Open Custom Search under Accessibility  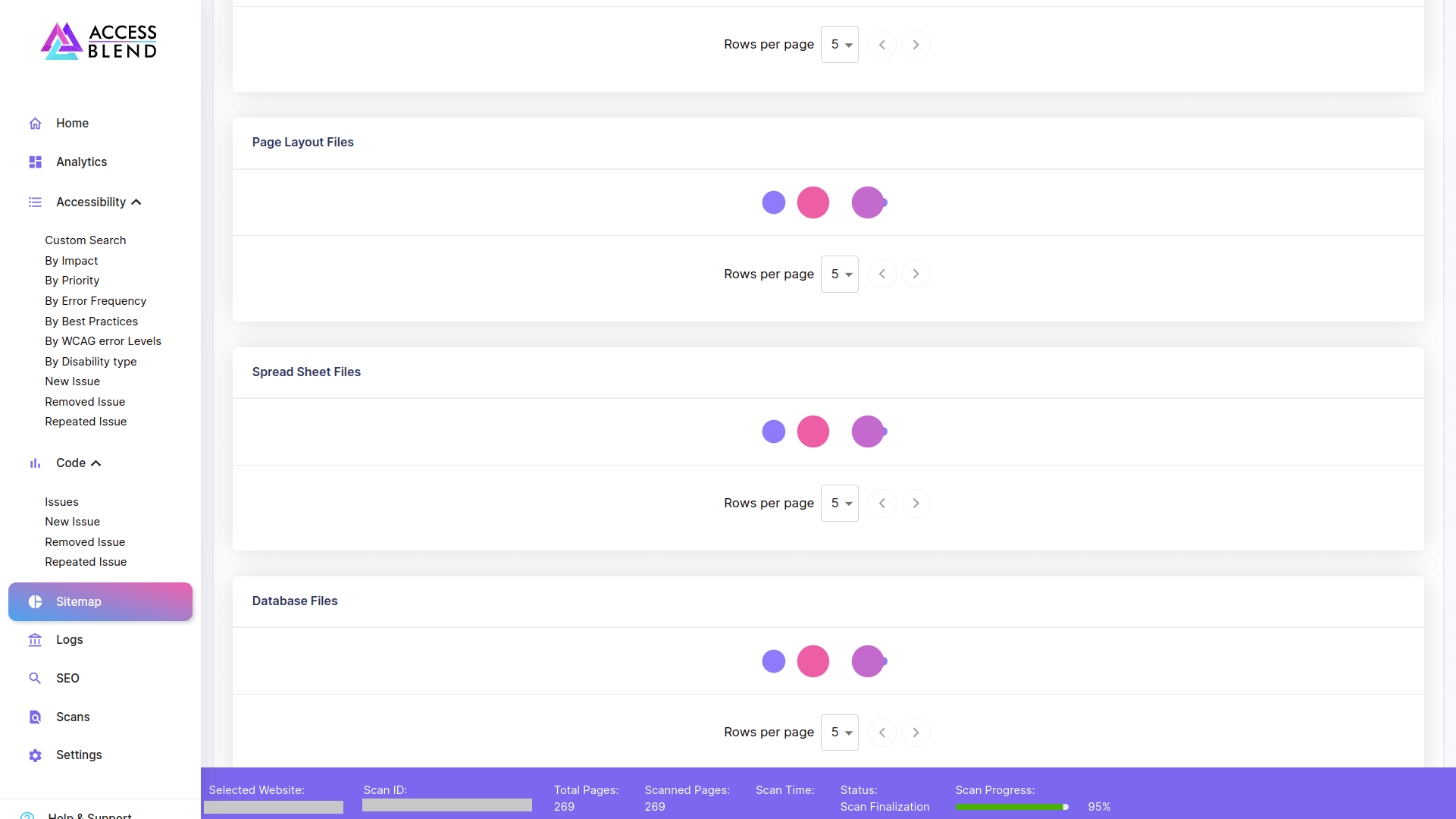click(85, 240)
